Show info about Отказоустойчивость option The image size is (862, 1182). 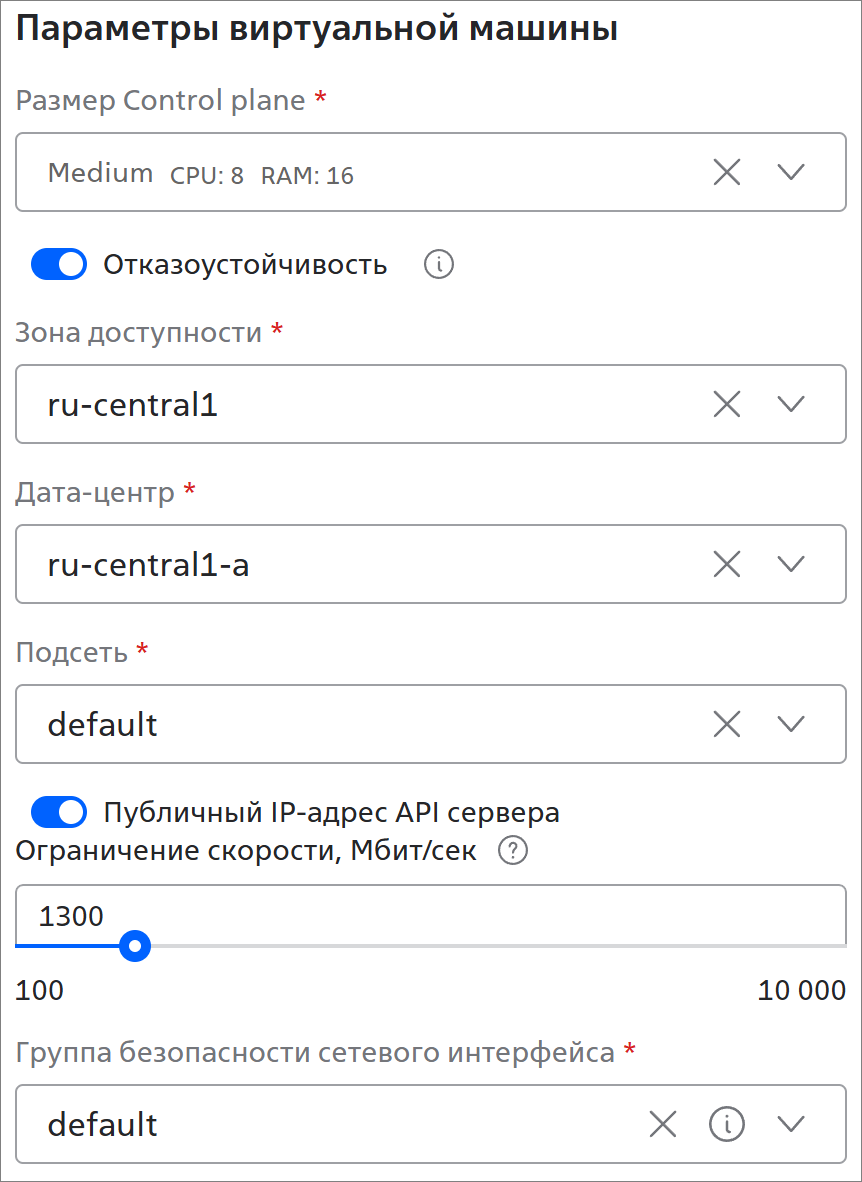(x=439, y=265)
